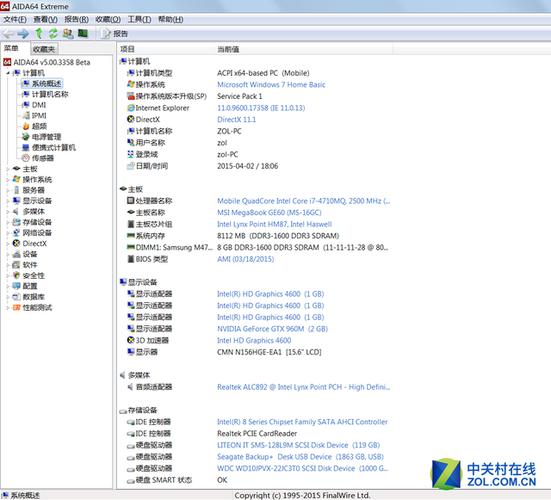
Task: Click the 数据库 tree icon
Action: coord(16,297)
